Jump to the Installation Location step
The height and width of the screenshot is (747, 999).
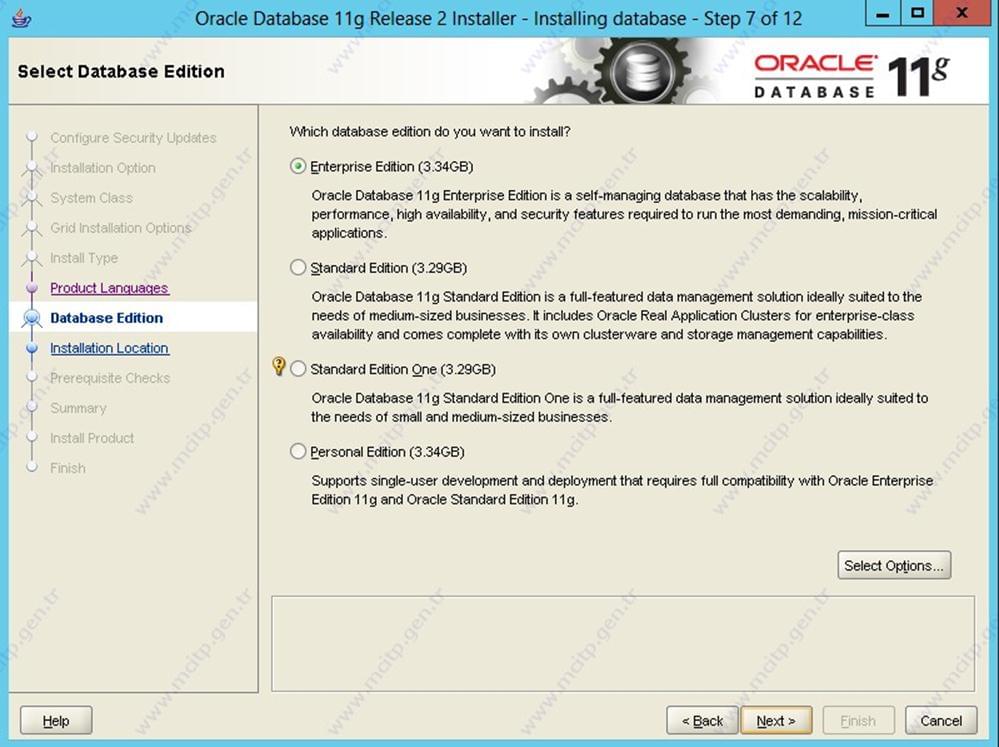(x=109, y=348)
